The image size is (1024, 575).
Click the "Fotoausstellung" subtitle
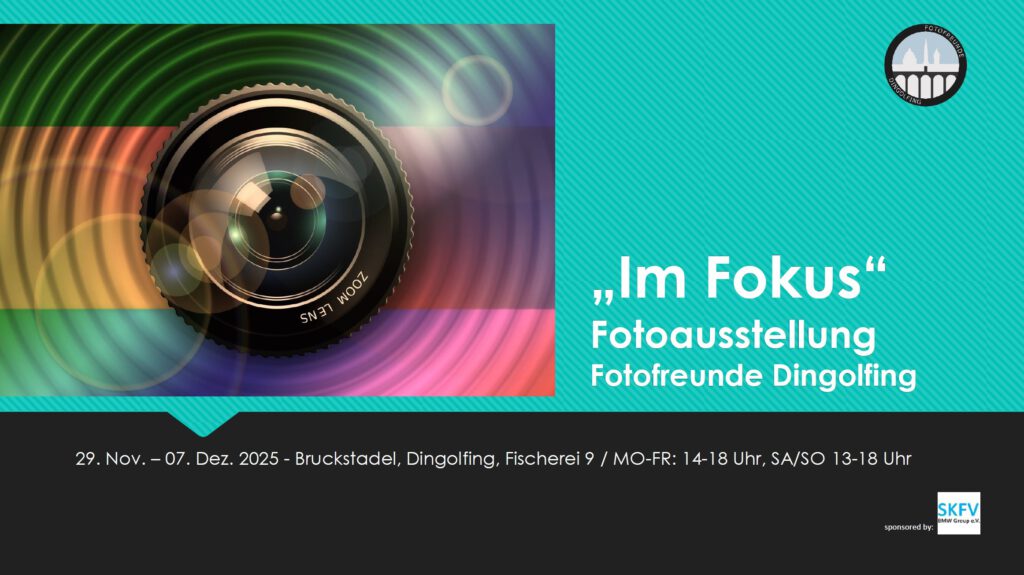click(x=733, y=335)
